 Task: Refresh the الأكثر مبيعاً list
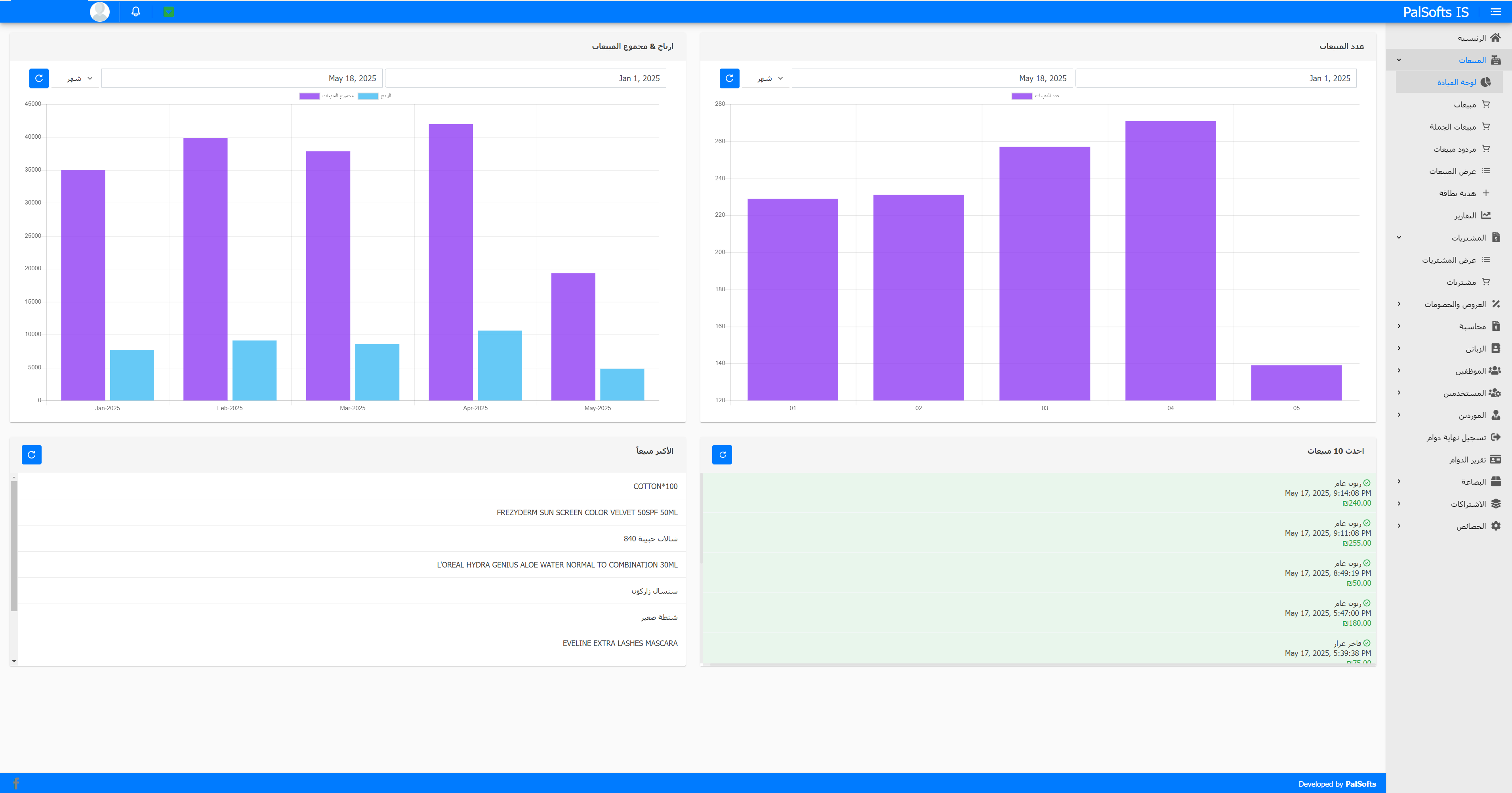pos(32,455)
